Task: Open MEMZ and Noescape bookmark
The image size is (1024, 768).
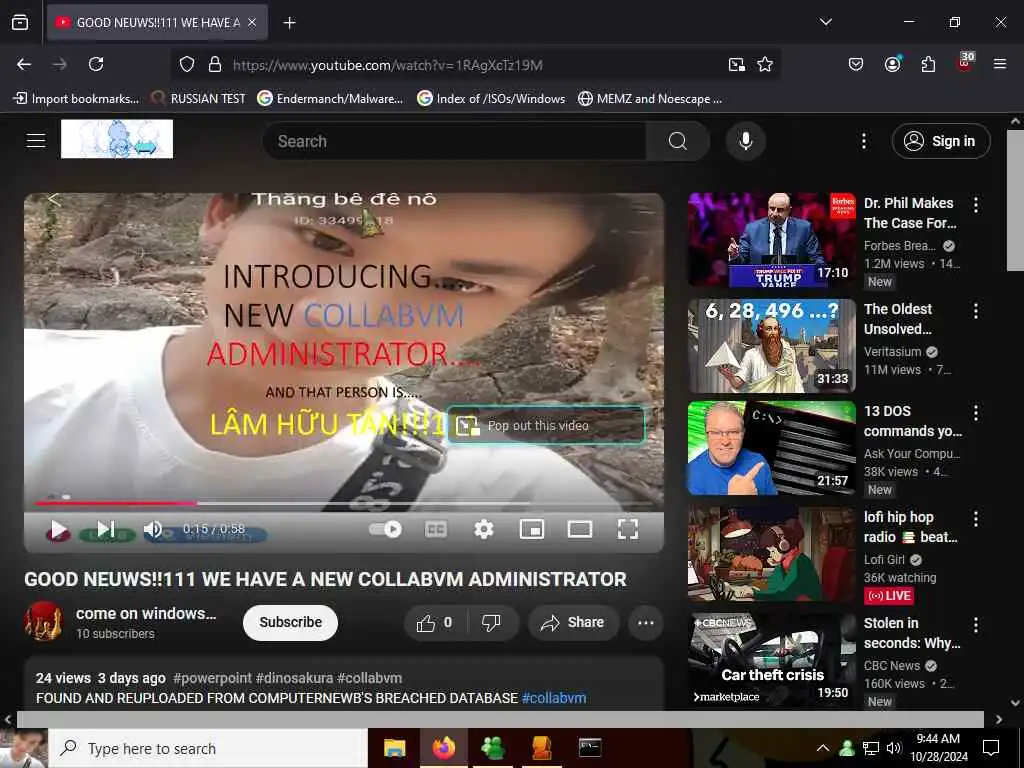Action: (650, 99)
